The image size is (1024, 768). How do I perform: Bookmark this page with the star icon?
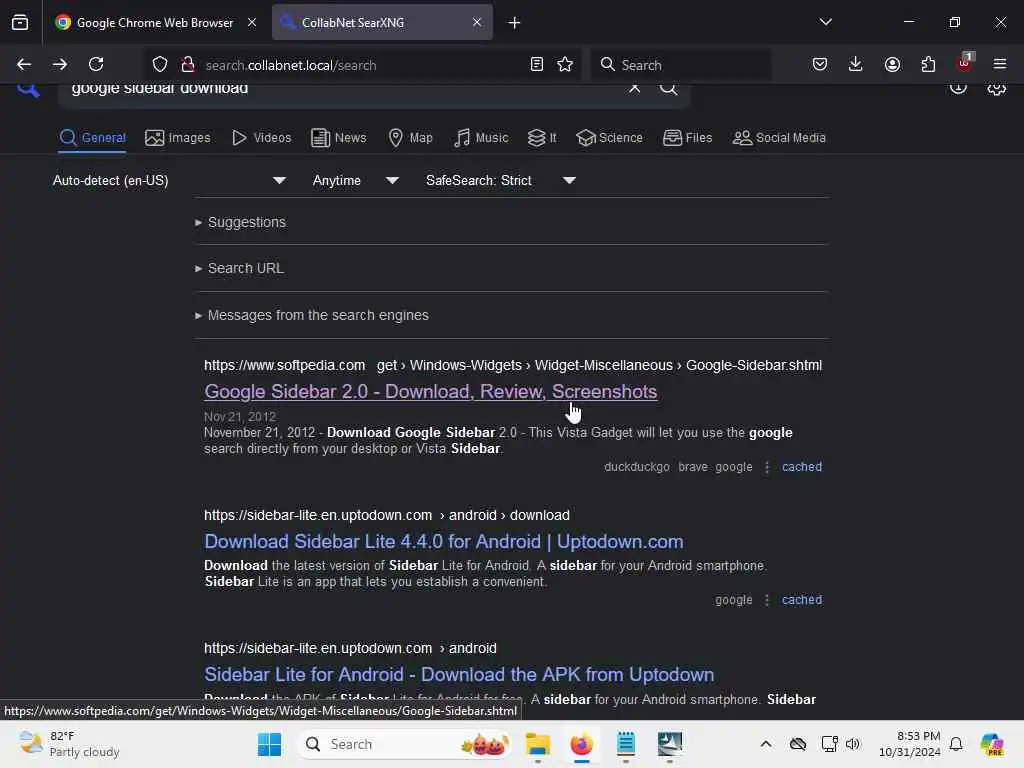click(565, 65)
